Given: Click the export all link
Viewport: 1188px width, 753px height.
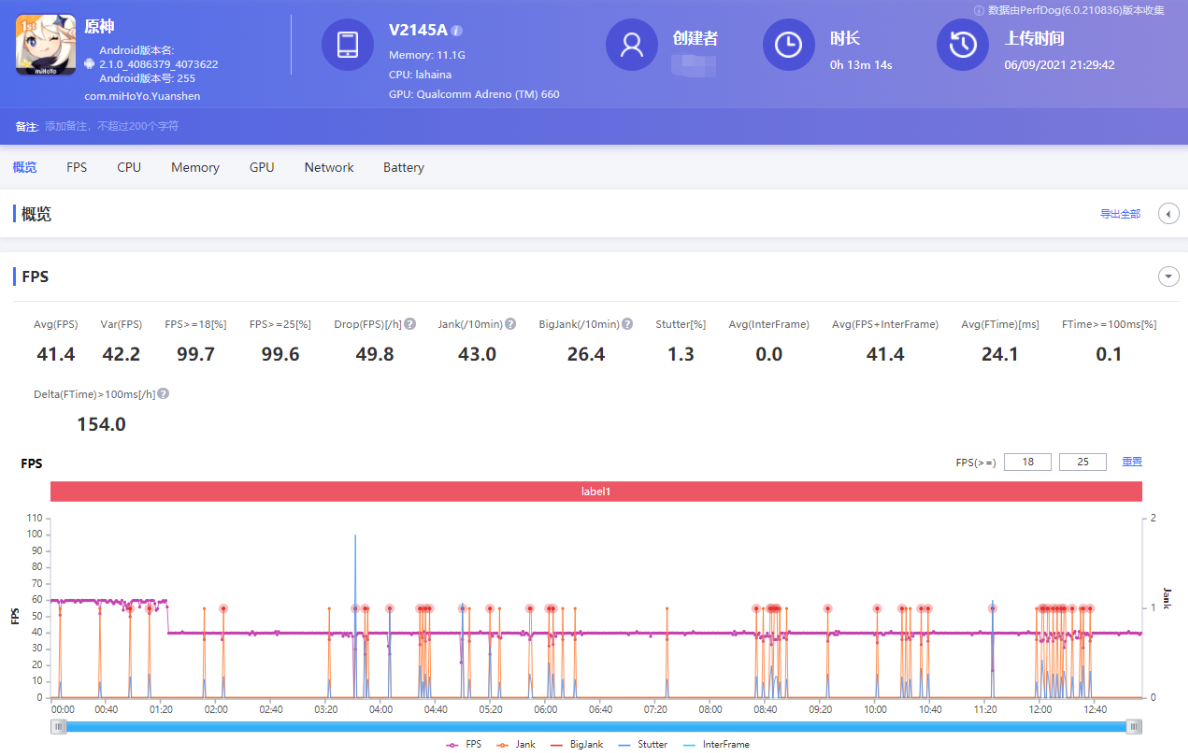Looking at the screenshot, I should tap(1120, 214).
